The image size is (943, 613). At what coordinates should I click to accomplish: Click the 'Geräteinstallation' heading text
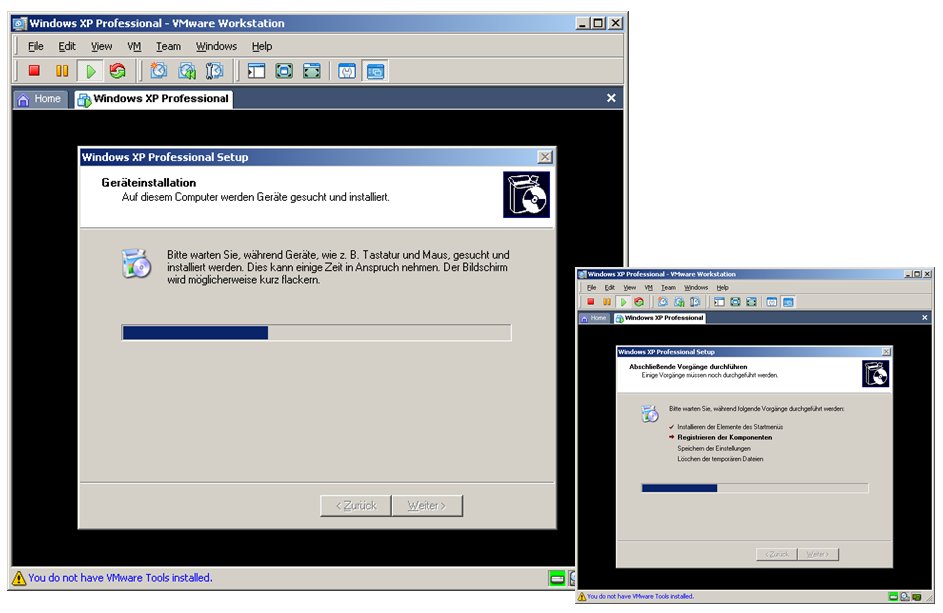pyautogui.click(x=149, y=182)
